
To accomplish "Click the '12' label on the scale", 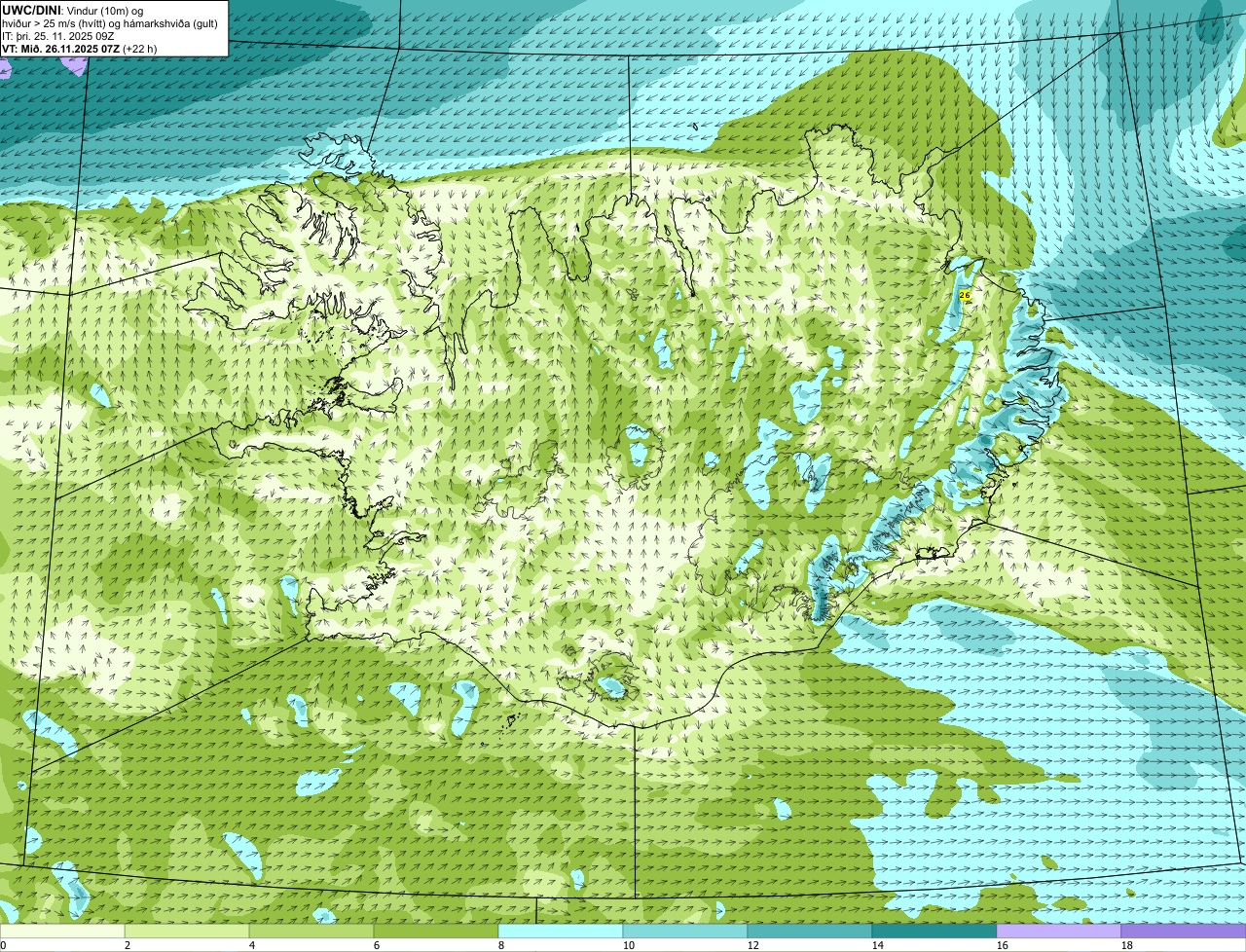I will point(753,945).
